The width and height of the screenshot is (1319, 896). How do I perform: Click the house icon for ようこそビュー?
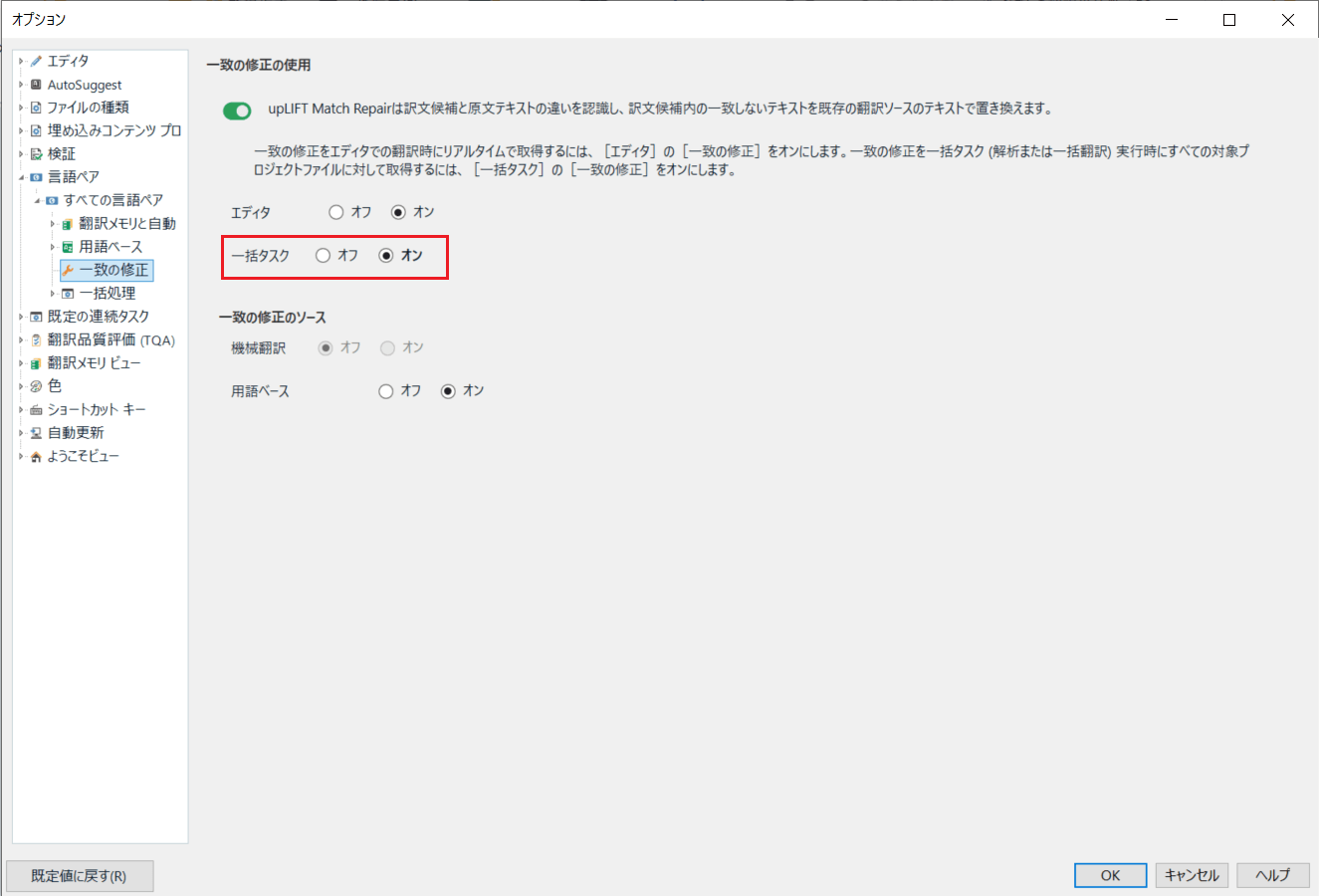tap(36, 457)
